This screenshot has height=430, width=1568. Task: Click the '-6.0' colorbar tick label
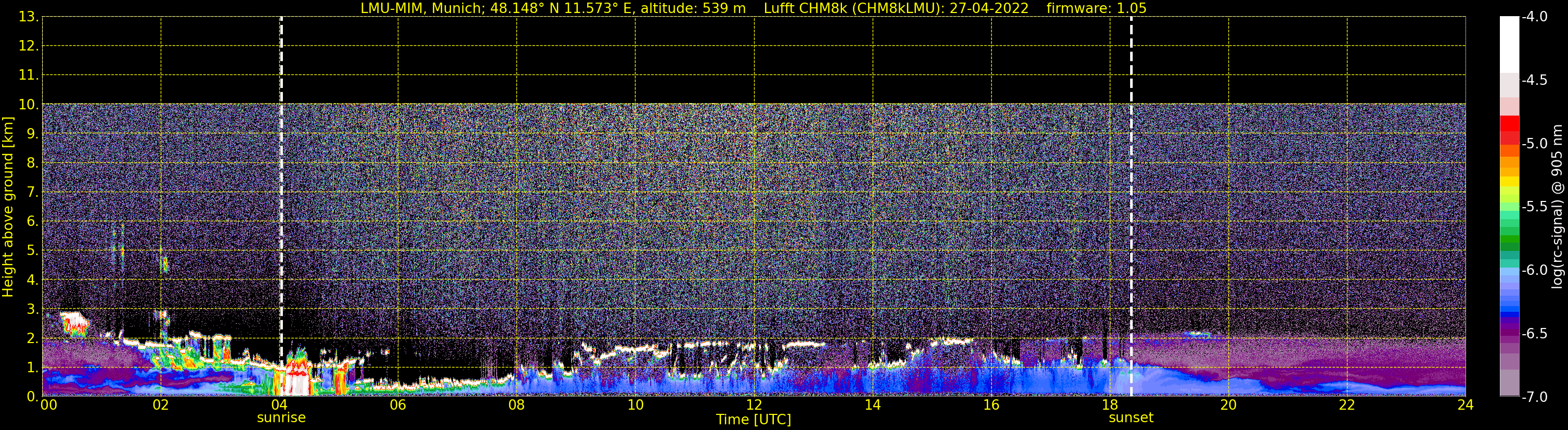[1534, 270]
